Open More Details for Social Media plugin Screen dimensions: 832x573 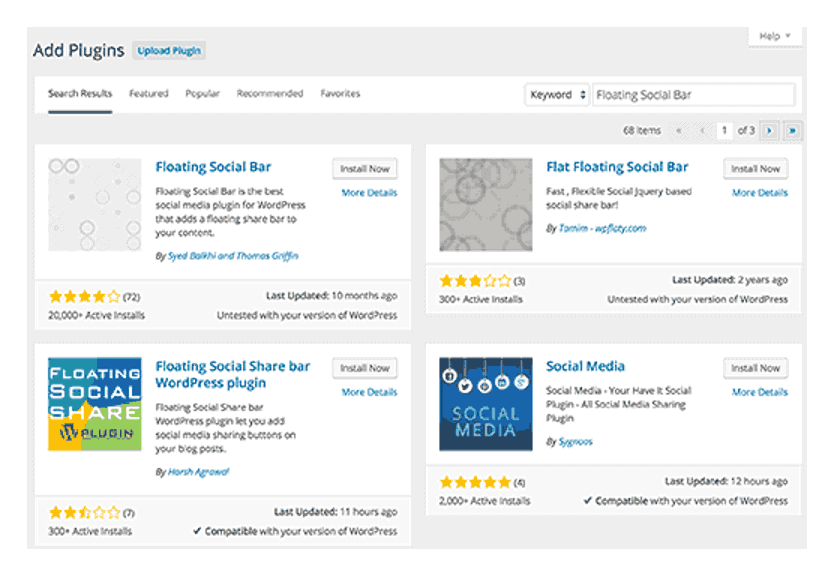pyautogui.click(x=760, y=392)
